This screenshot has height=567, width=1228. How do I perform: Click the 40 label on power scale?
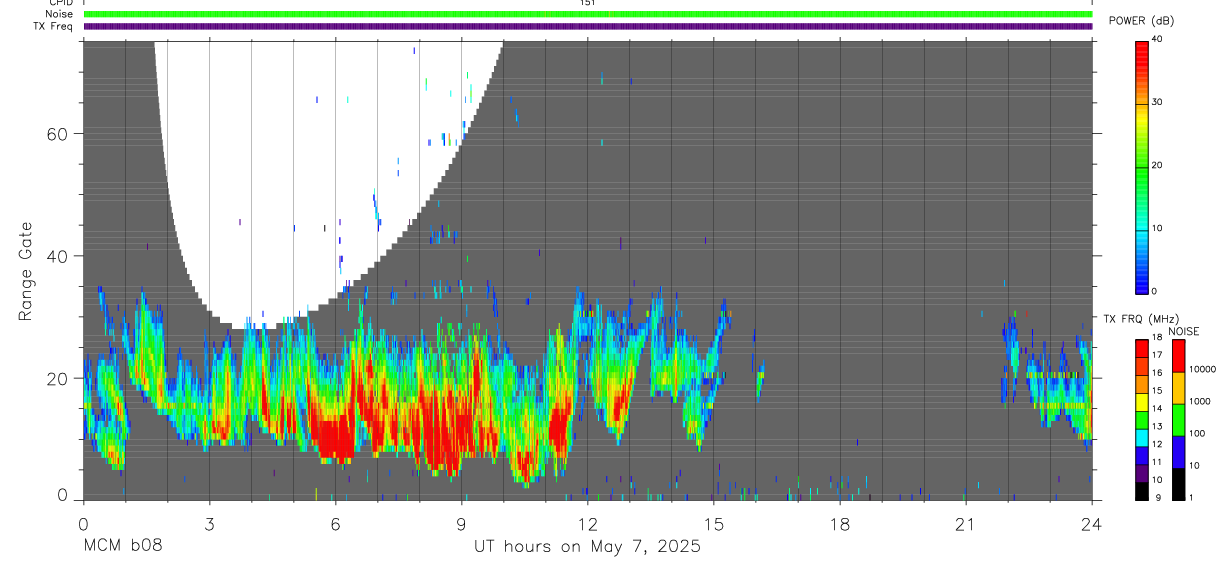pyautogui.click(x=1158, y=39)
